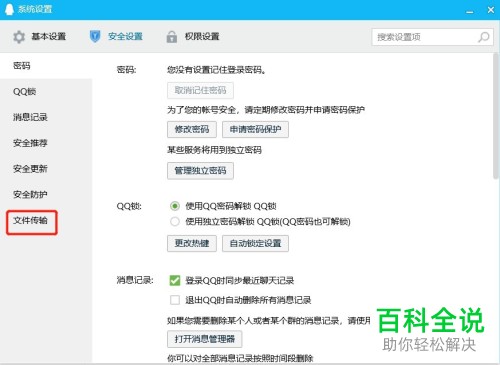Click the magnifier icon in search box
Image resolution: width=500 pixels, height=365 pixels.
pos(484,37)
